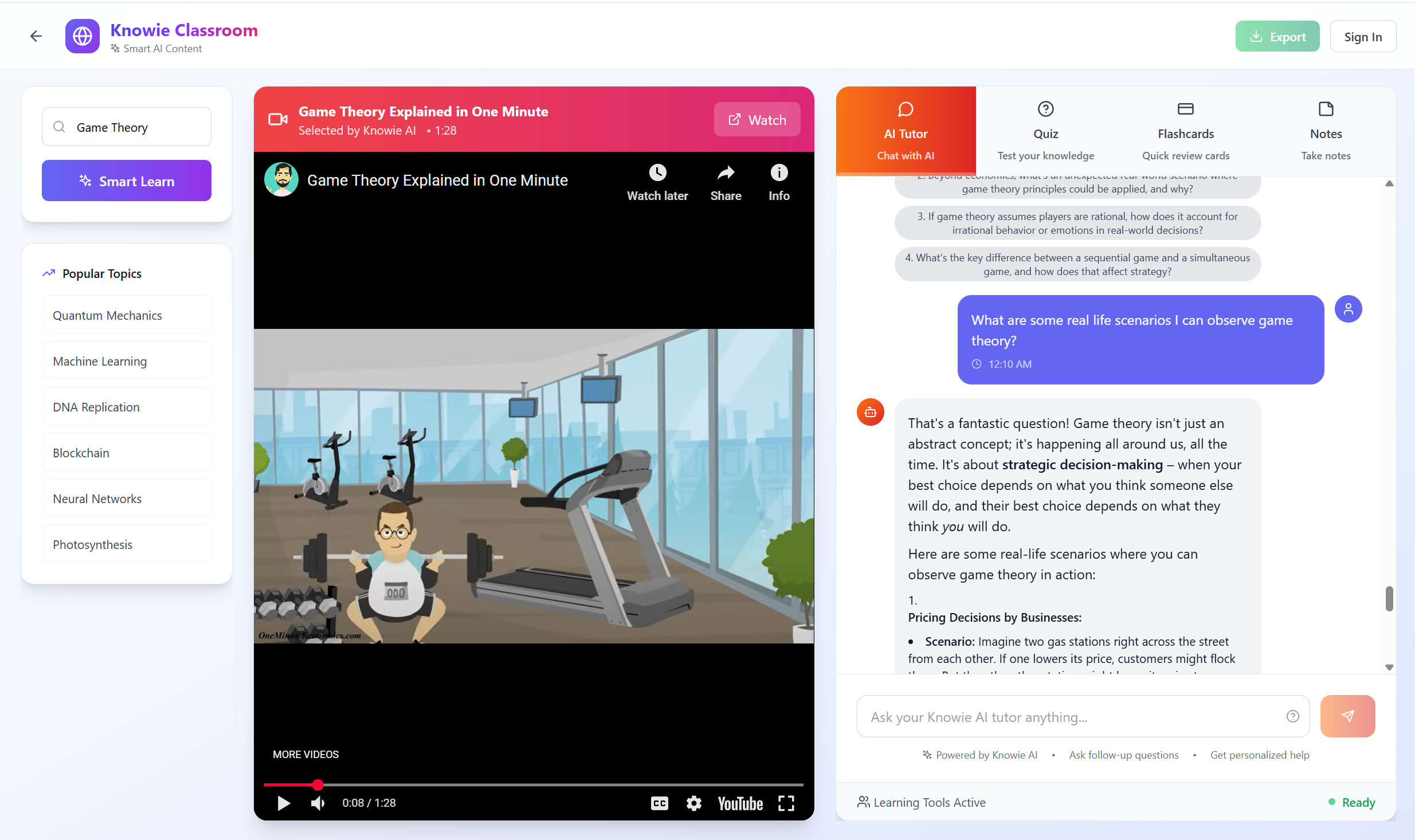
Task: Mute the video volume
Action: [x=318, y=803]
